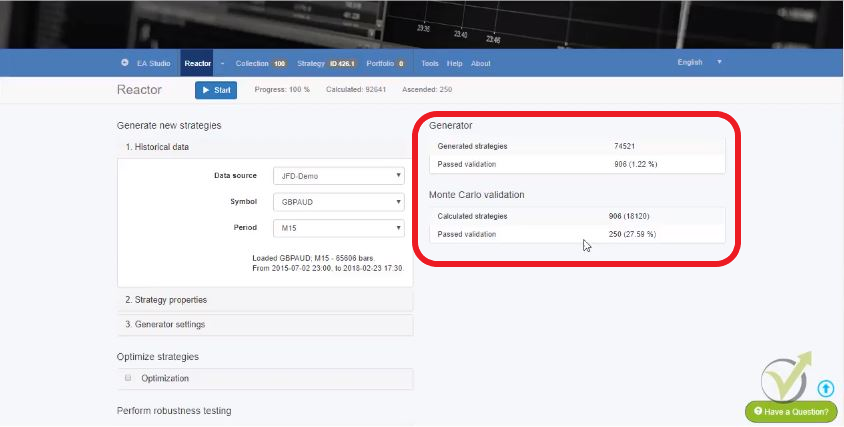Expand the Reactor menu arrow
Viewport: 844px width, 427px height.
coord(222,63)
